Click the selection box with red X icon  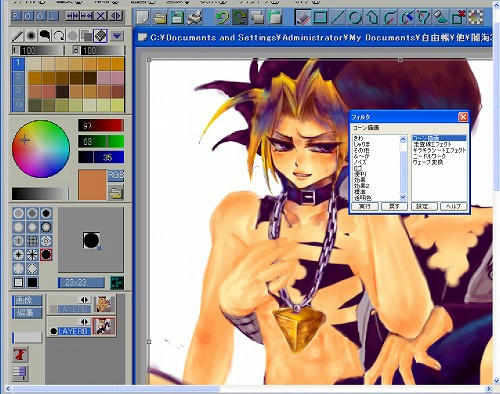[459, 17]
